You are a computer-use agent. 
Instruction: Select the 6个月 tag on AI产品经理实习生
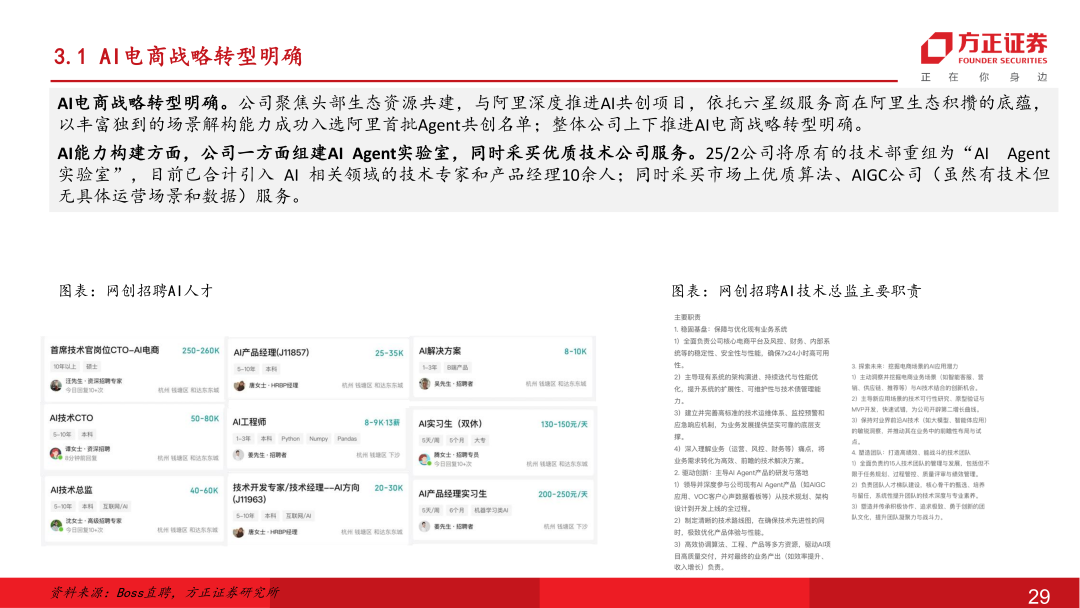coord(456,510)
